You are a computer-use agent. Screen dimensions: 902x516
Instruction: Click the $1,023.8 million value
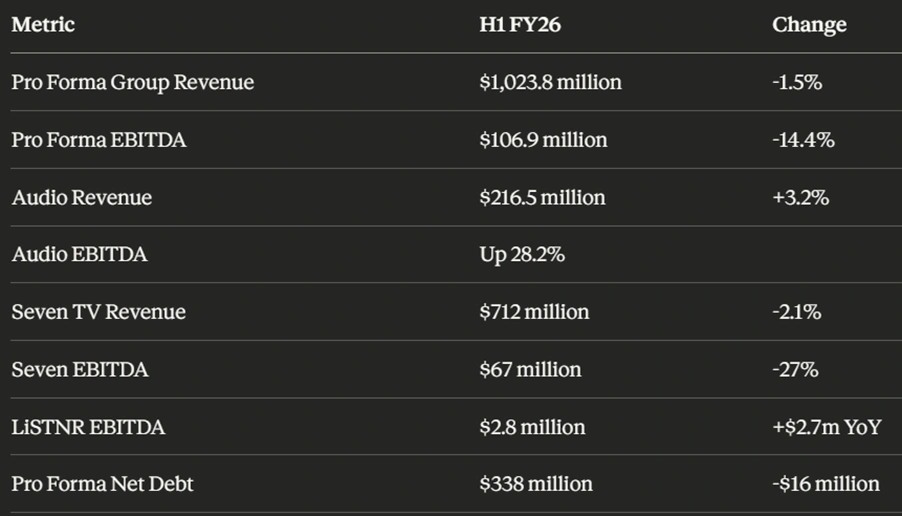tap(550, 82)
